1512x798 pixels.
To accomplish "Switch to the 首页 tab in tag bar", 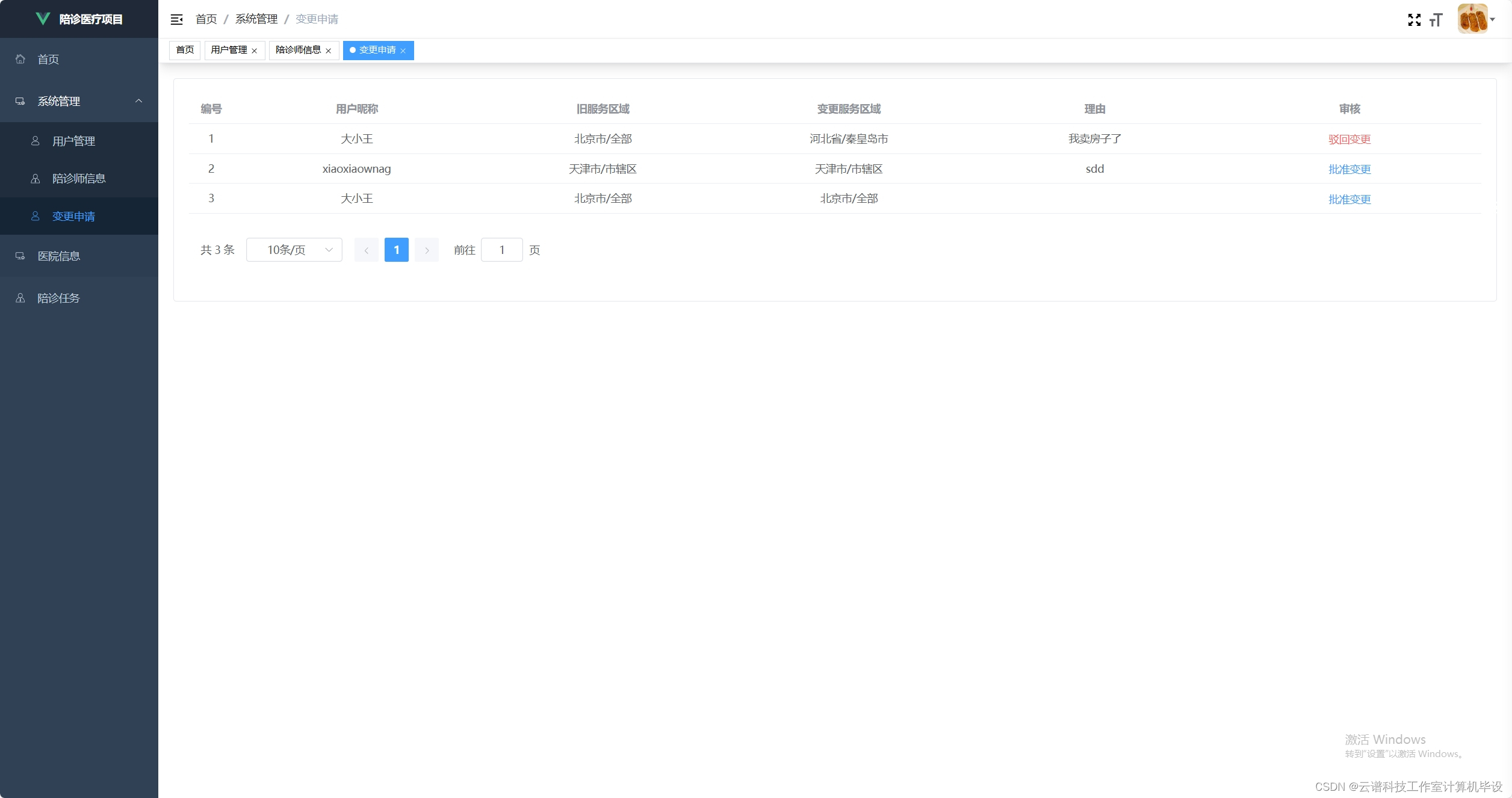I will 185,50.
